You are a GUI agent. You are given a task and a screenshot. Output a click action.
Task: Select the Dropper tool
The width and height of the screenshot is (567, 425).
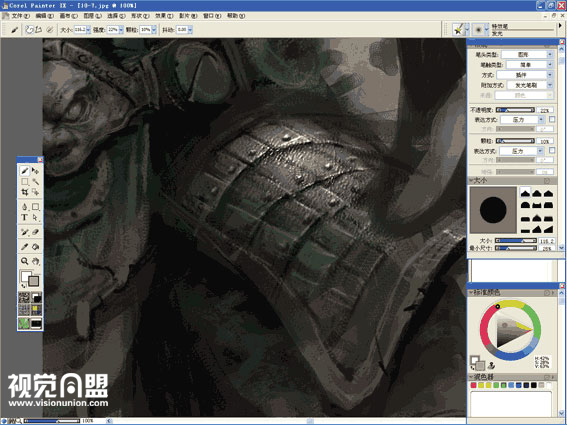click(25, 247)
